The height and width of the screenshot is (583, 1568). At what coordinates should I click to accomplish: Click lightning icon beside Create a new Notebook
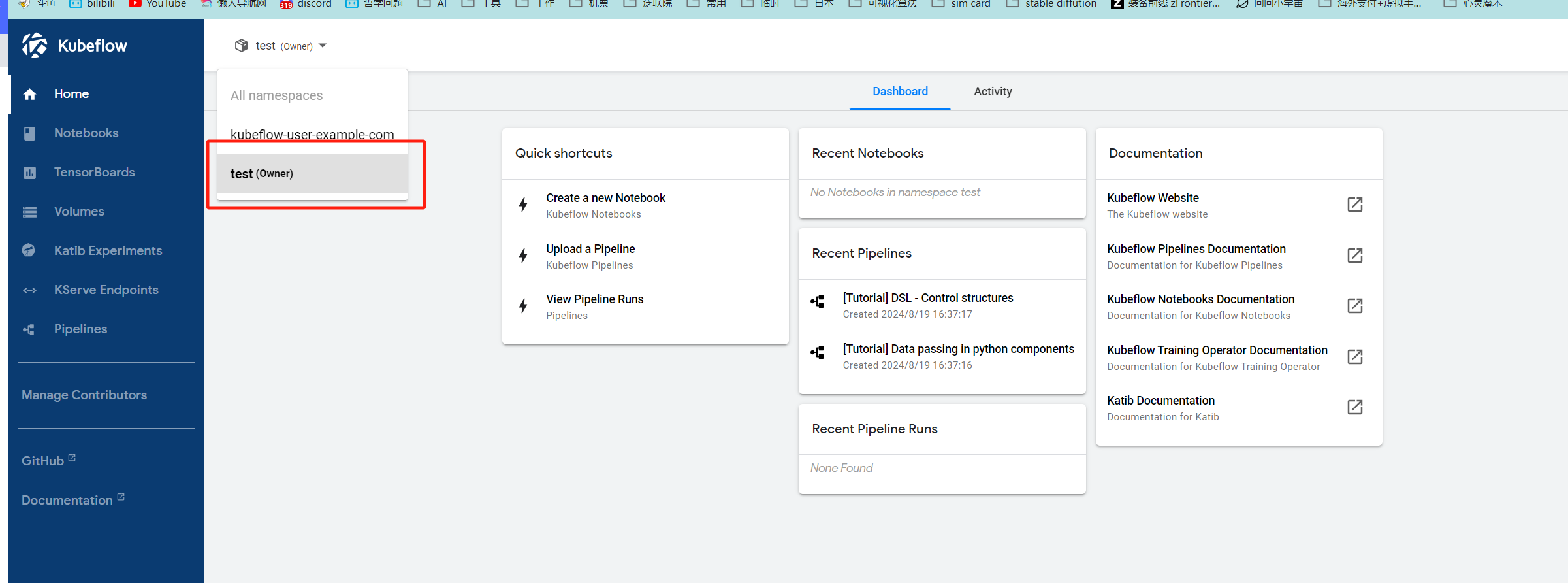point(523,205)
